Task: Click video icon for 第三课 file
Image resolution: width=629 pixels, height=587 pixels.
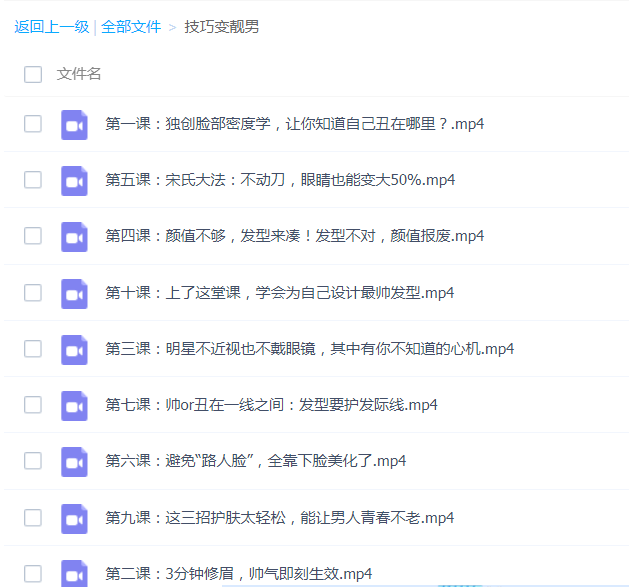Action: point(74,350)
